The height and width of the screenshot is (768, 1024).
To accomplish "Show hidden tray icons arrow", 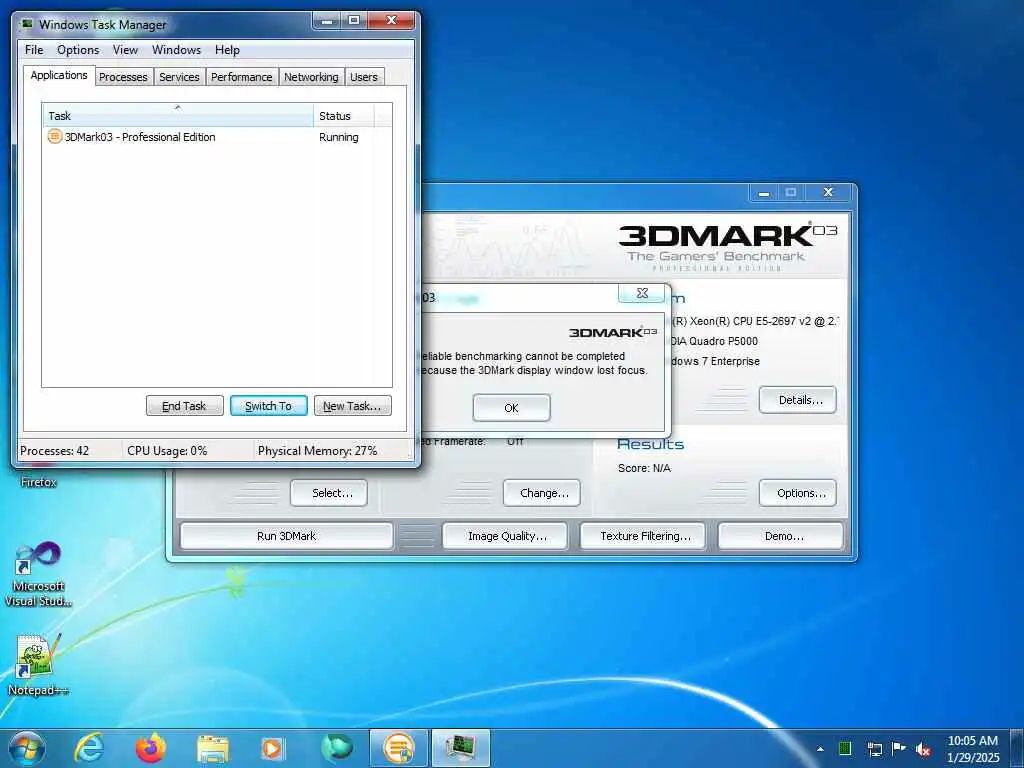I will 820,749.
